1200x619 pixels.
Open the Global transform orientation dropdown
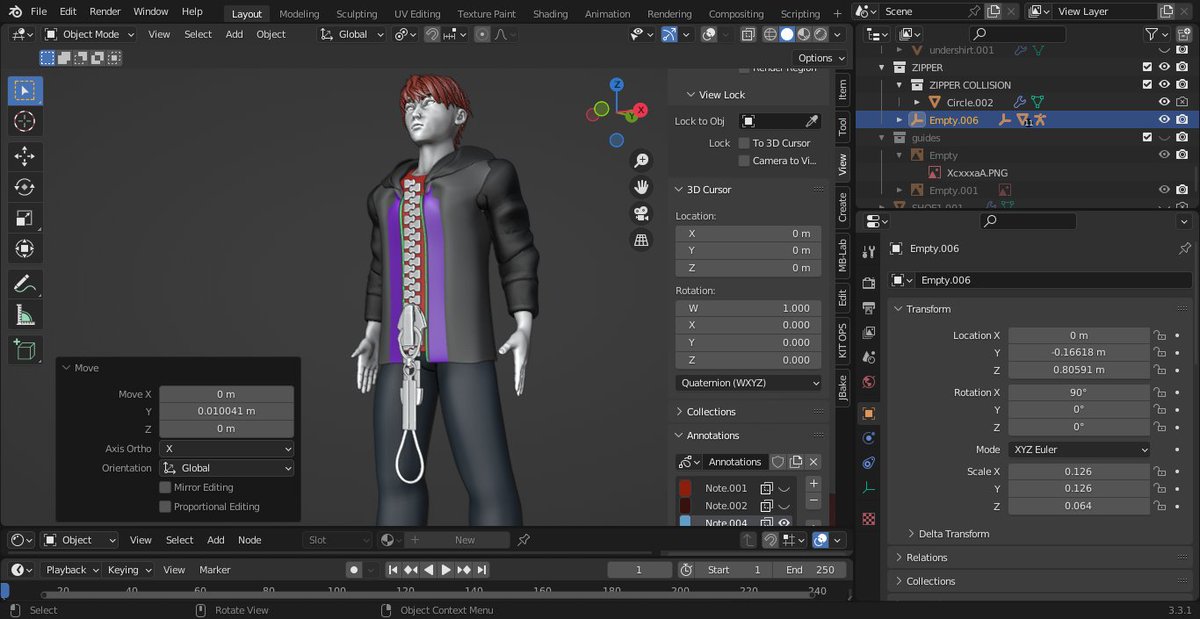point(352,34)
